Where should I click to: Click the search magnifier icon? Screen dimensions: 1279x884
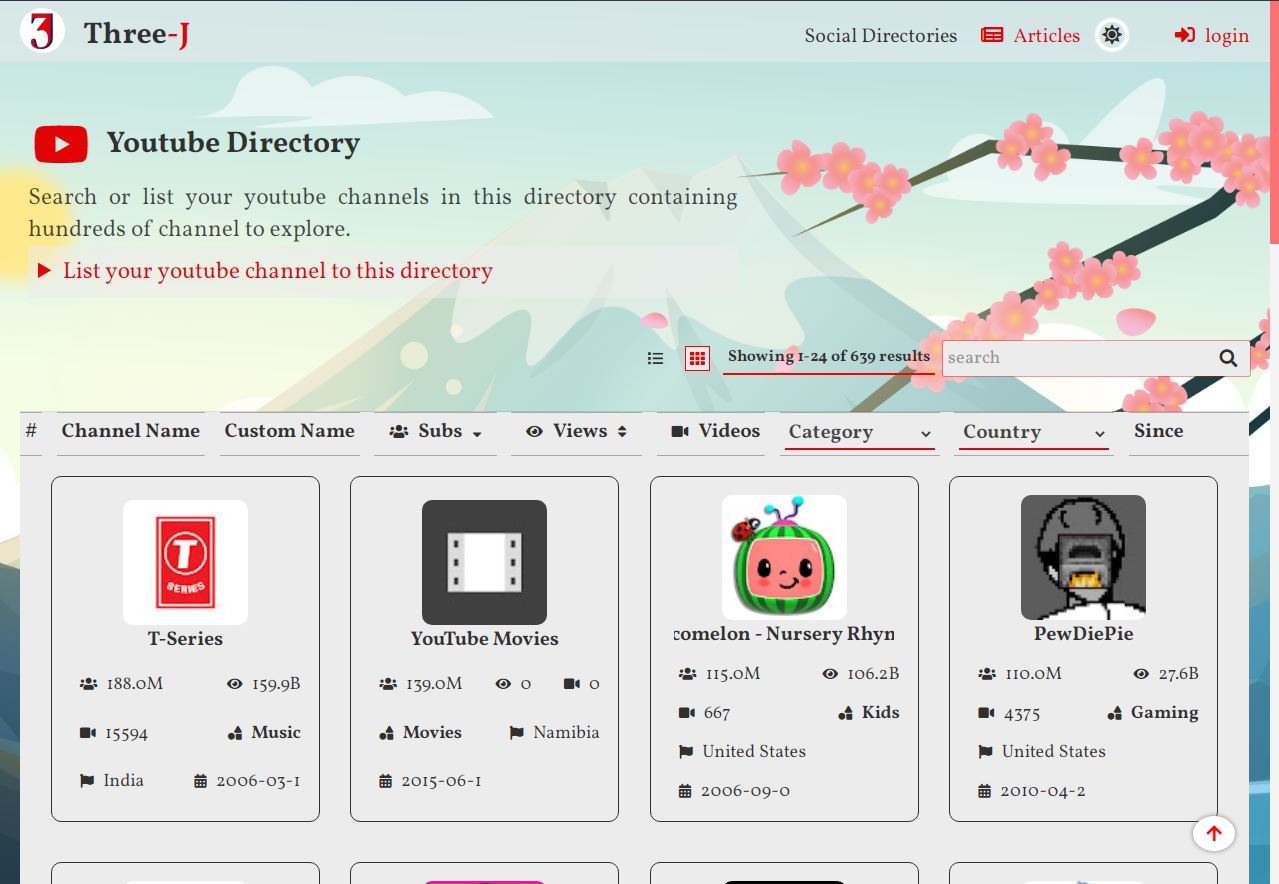coord(1228,358)
